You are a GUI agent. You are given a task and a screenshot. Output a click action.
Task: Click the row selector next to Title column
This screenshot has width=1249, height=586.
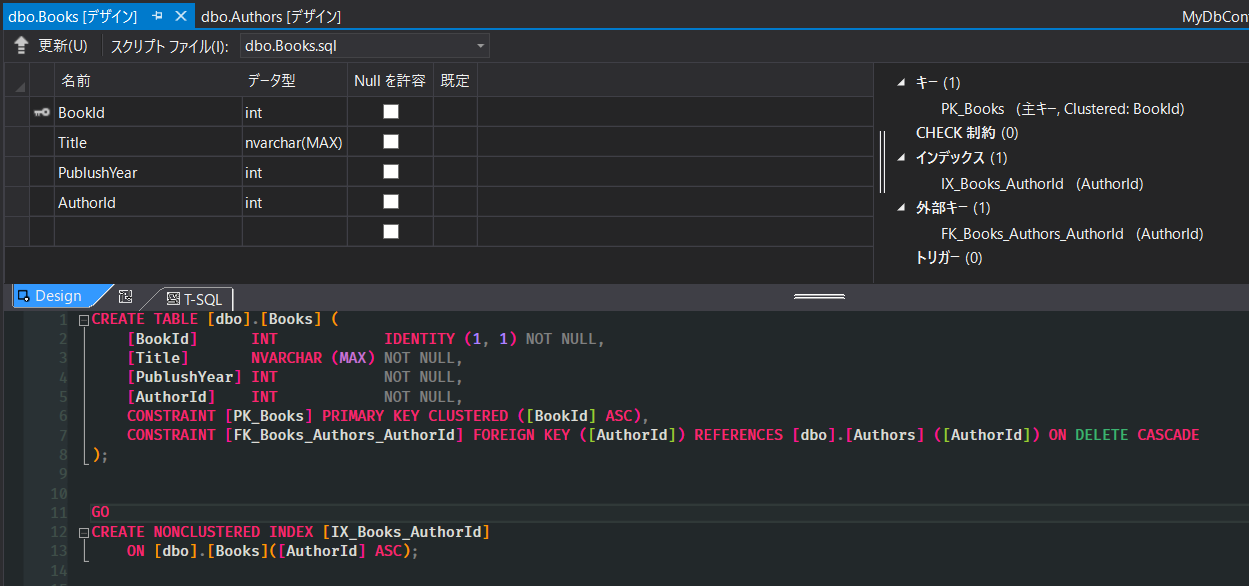pyautogui.click(x=16, y=141)
